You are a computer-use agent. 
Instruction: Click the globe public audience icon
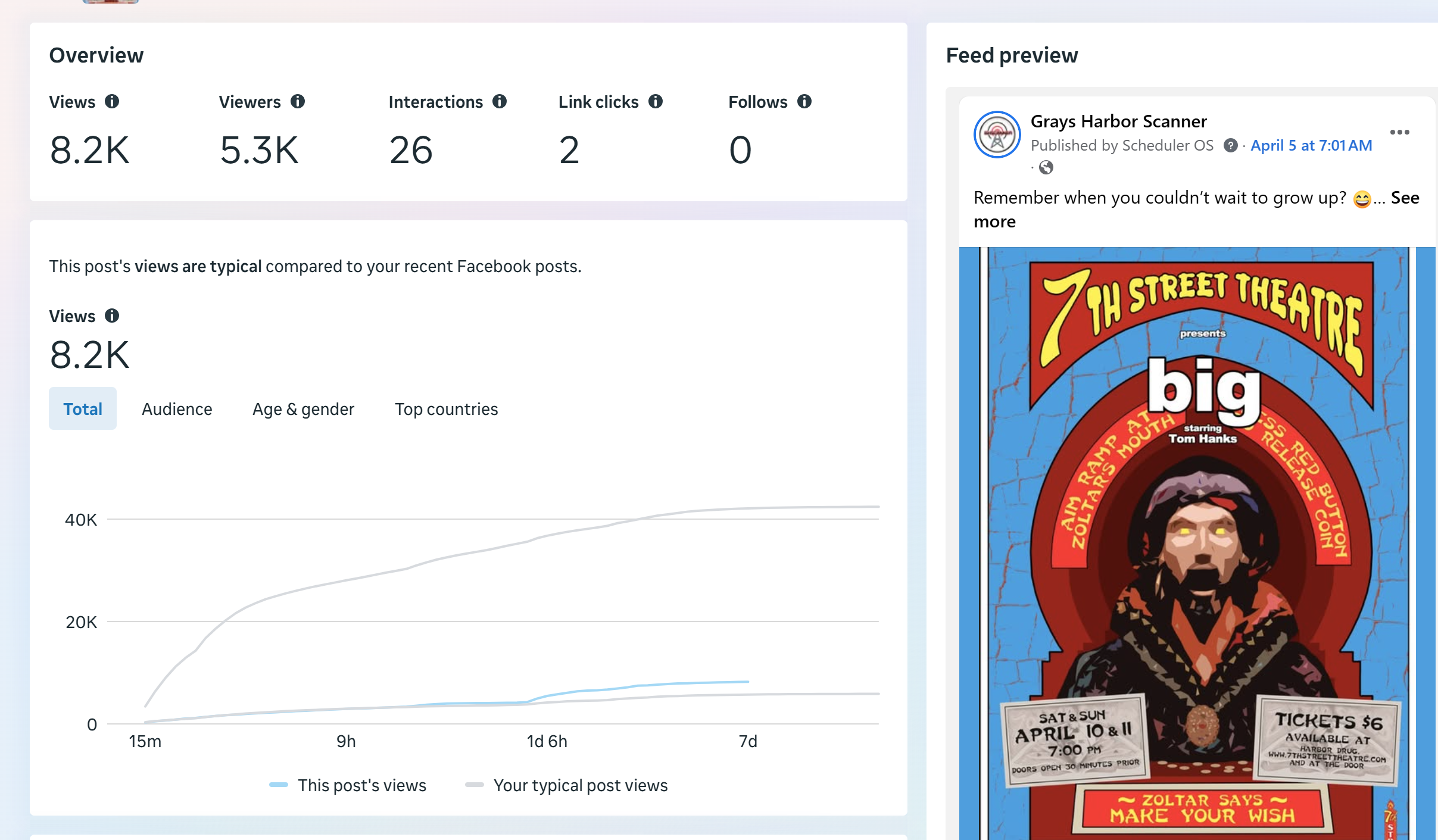coord(1046,168)
